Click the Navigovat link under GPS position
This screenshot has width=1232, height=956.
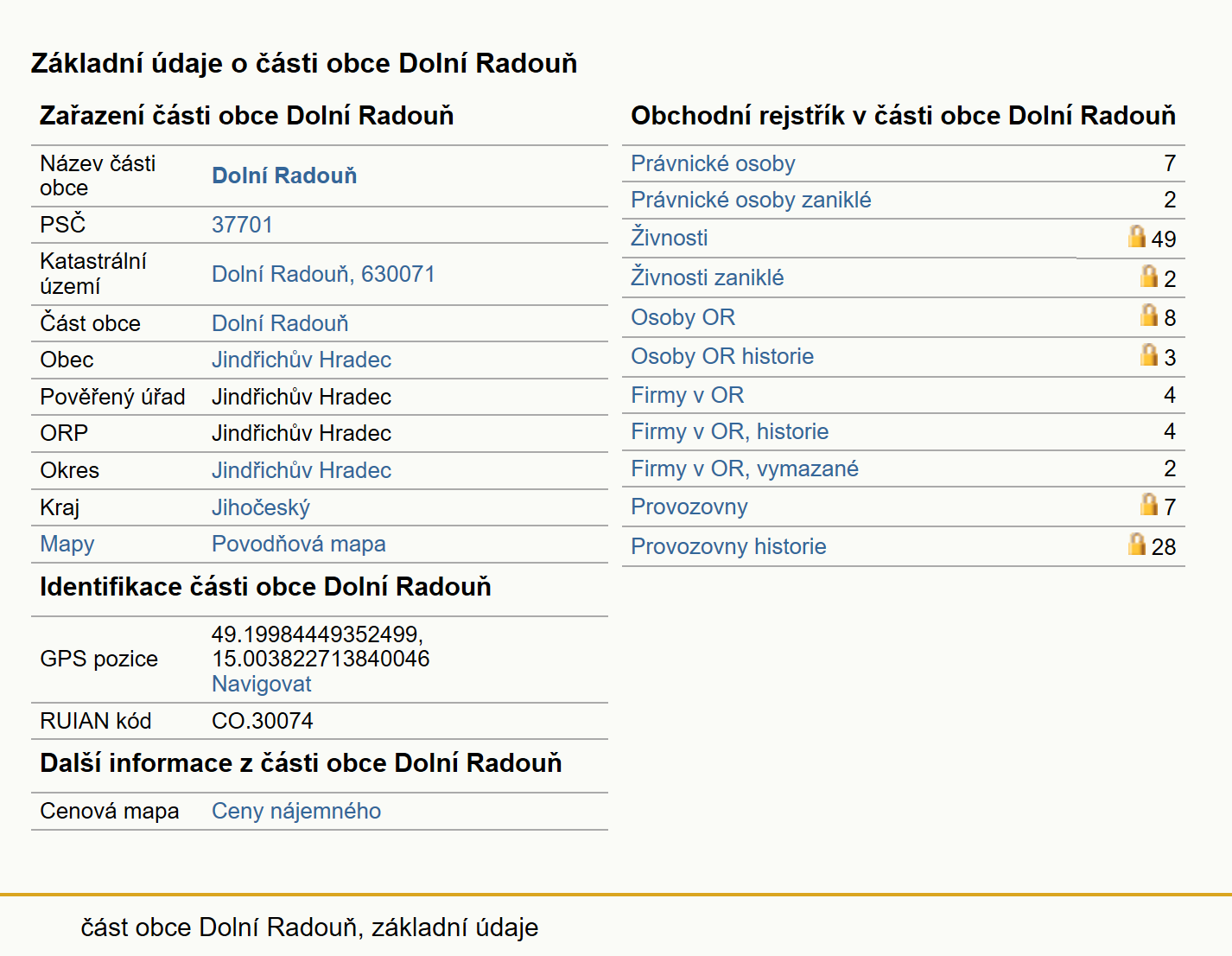pyautogui.click(x=262, y=684)
